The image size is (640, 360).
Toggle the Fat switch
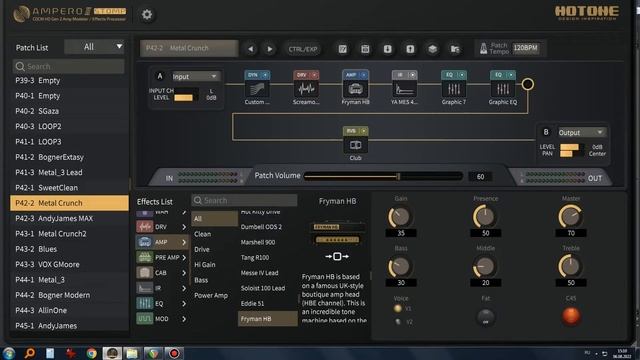[486, 317]
